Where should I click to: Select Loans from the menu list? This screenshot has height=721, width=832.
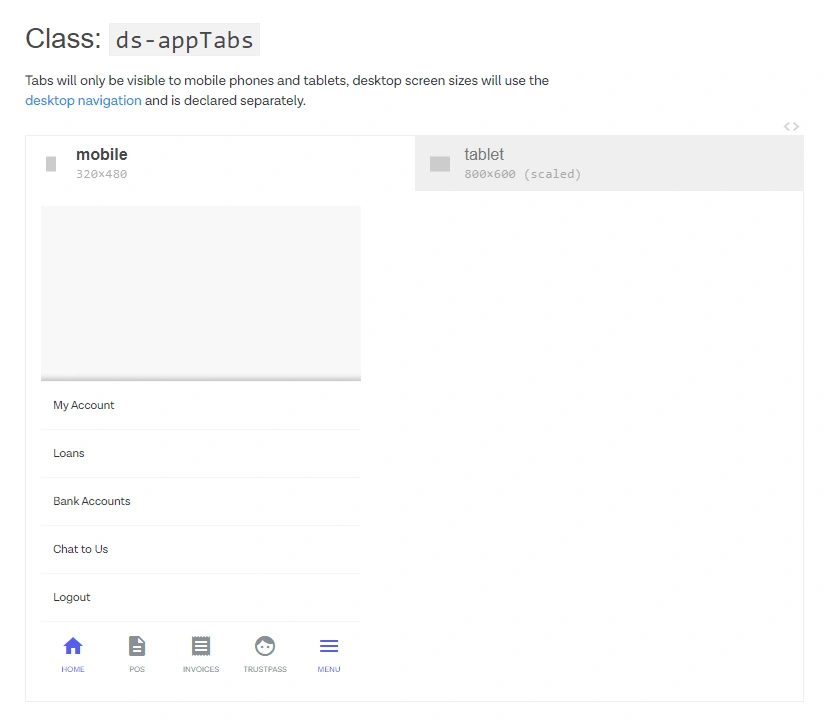69,453
